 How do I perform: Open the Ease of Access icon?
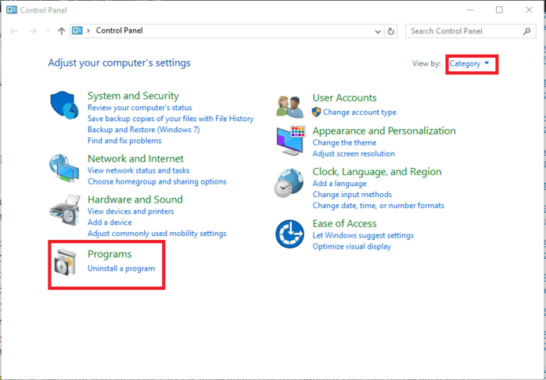point(290,233)
